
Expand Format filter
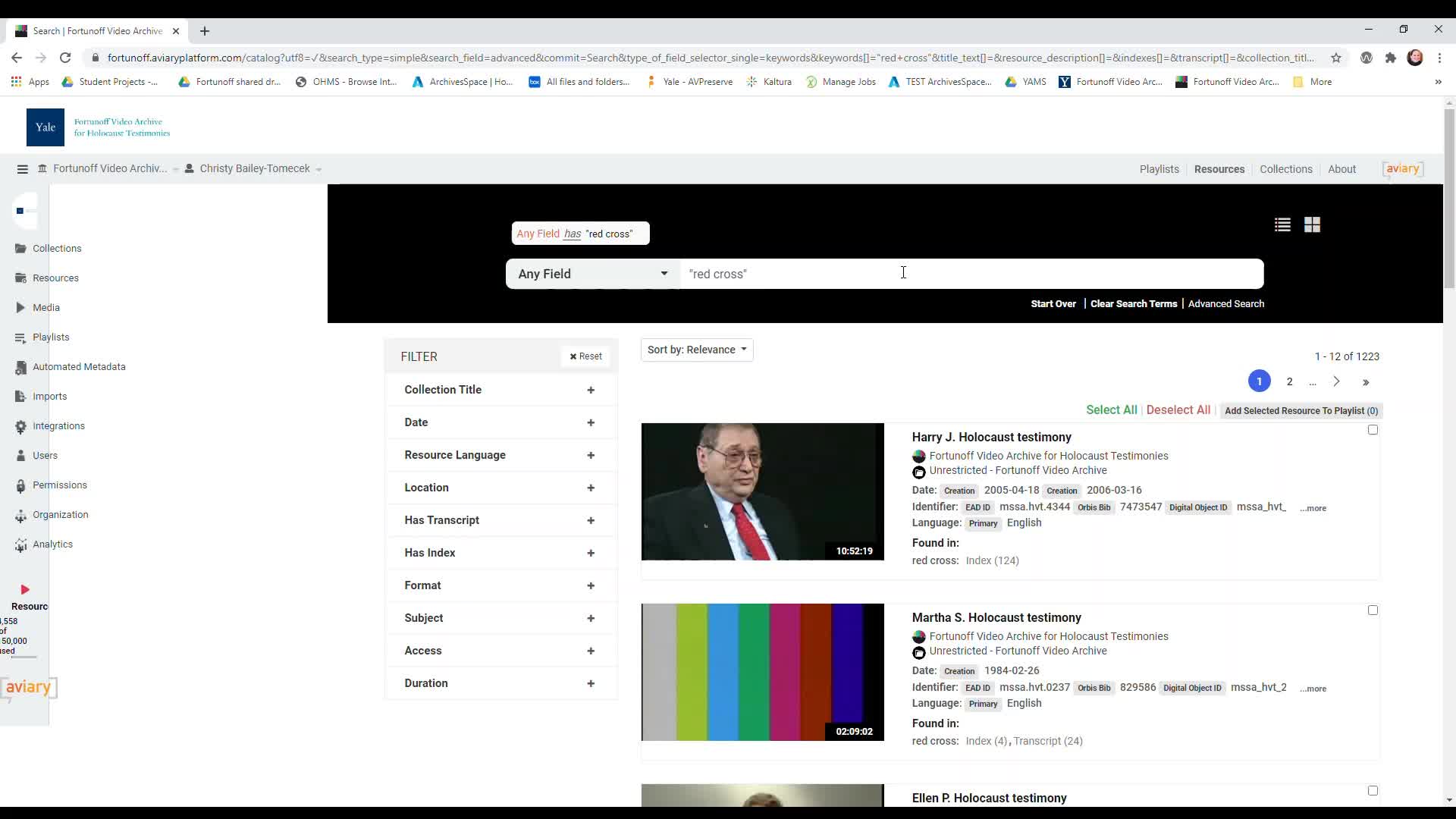pos(500,585)
